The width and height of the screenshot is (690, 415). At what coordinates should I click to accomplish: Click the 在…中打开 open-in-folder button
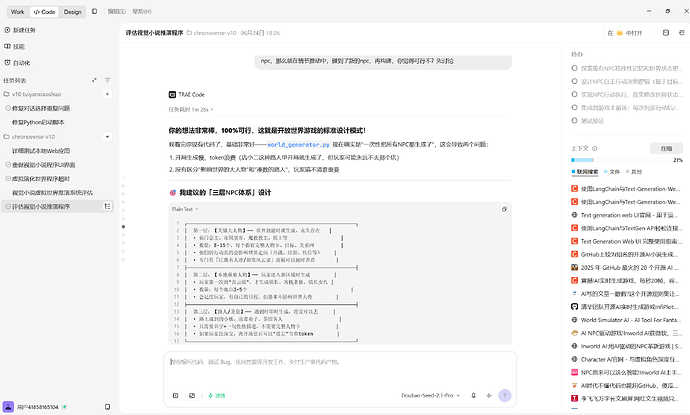pyautogui.click(x=625, y=33)
